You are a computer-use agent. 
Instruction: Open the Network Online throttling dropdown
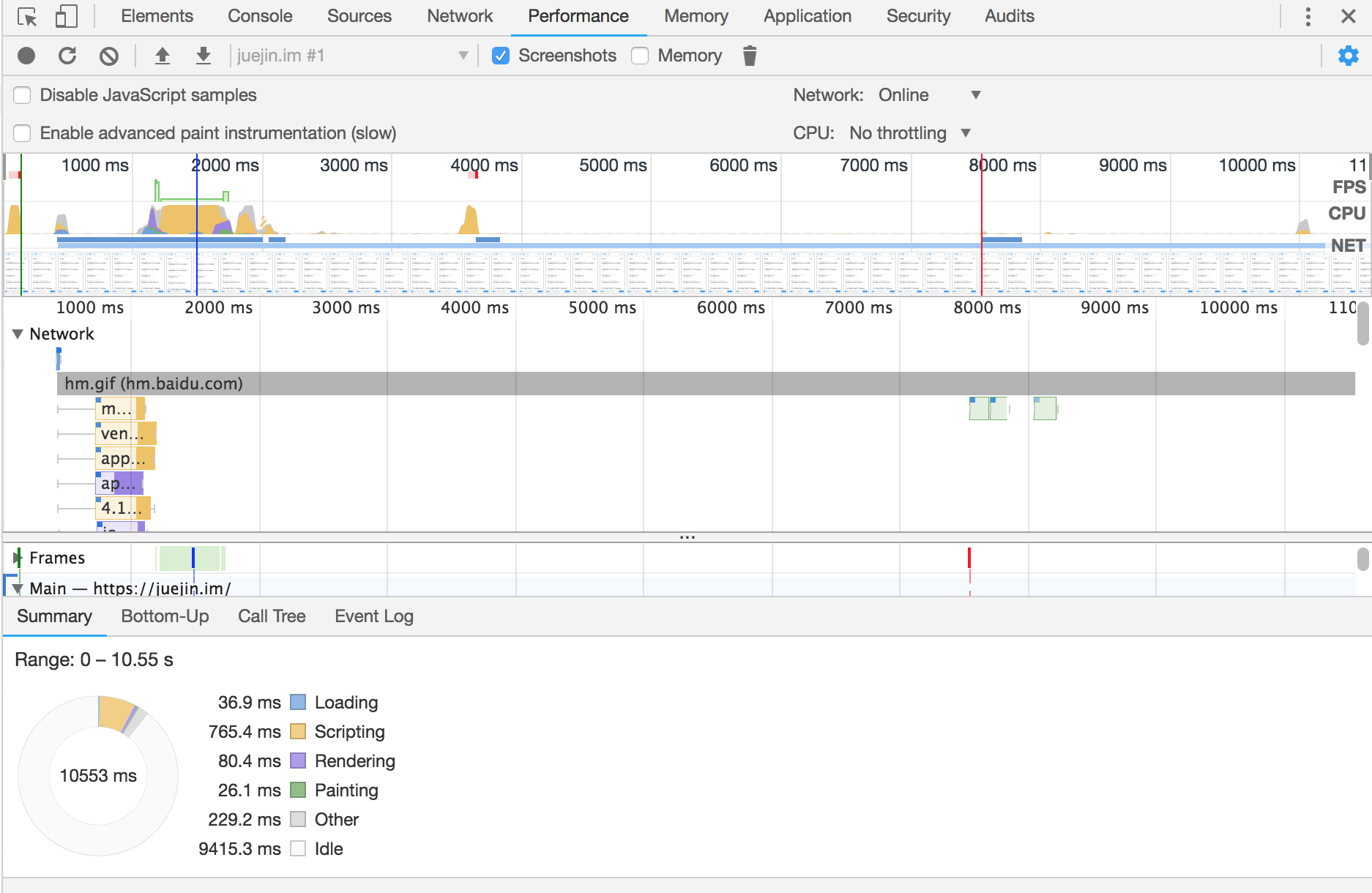930,95
